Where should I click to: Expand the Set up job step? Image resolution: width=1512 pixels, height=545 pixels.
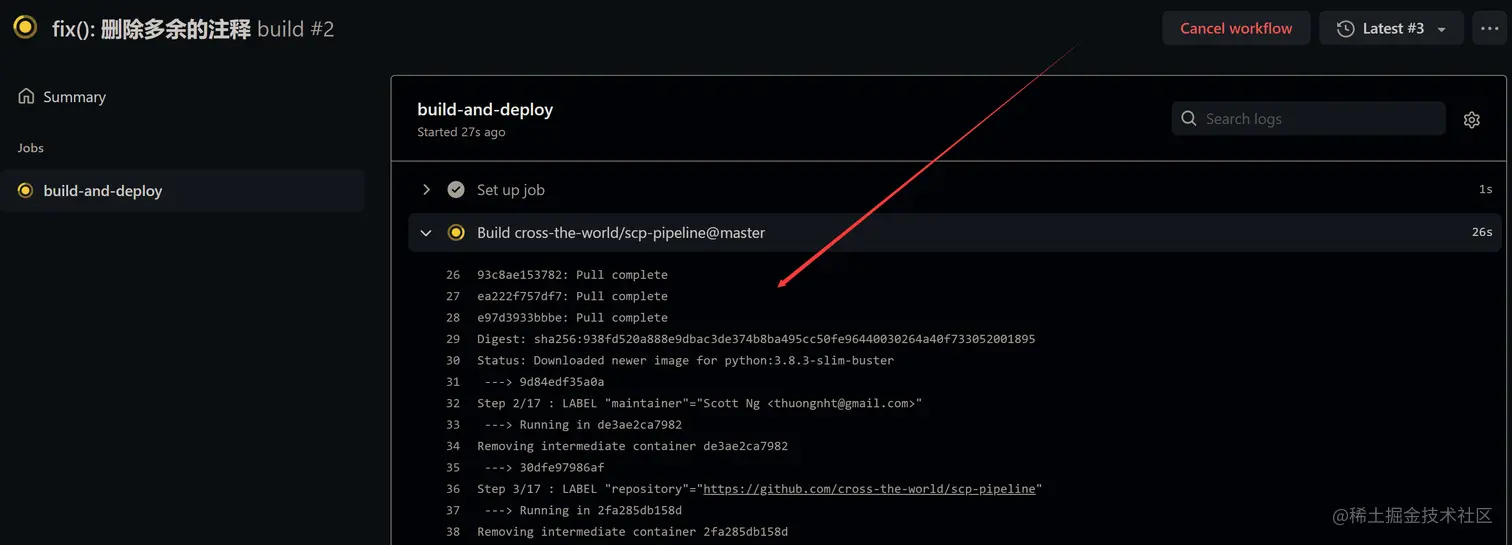point(426,189)
